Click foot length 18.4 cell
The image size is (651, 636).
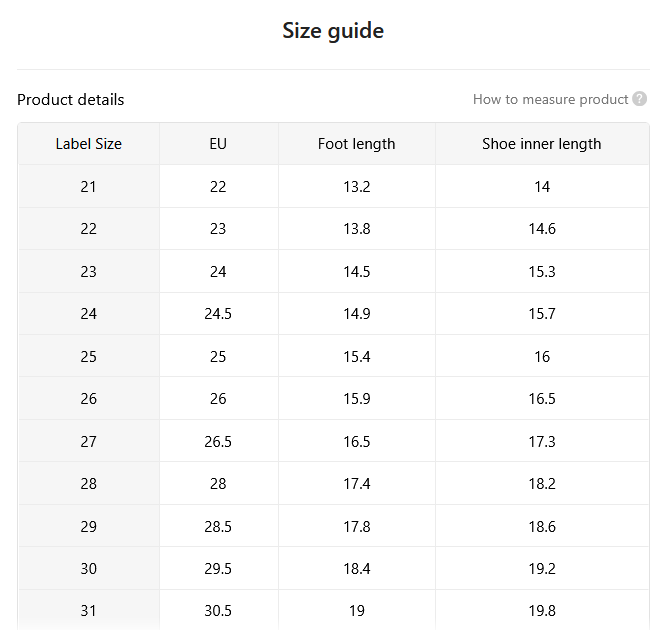click(x=357, y=568)
